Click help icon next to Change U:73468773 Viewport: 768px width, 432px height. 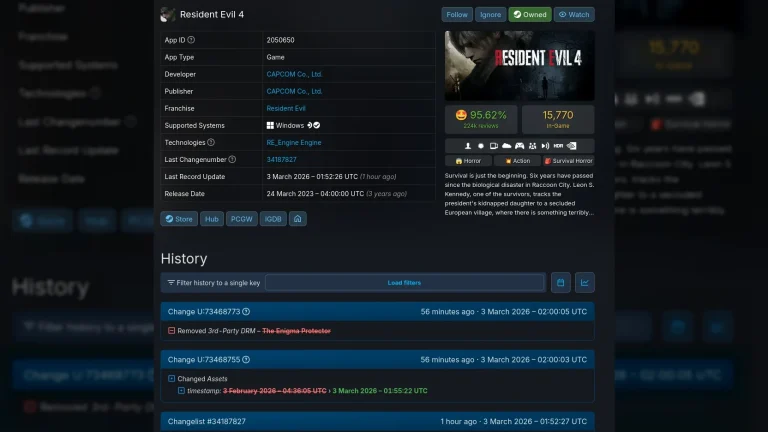pyautogui.click(x=246, y=312)
